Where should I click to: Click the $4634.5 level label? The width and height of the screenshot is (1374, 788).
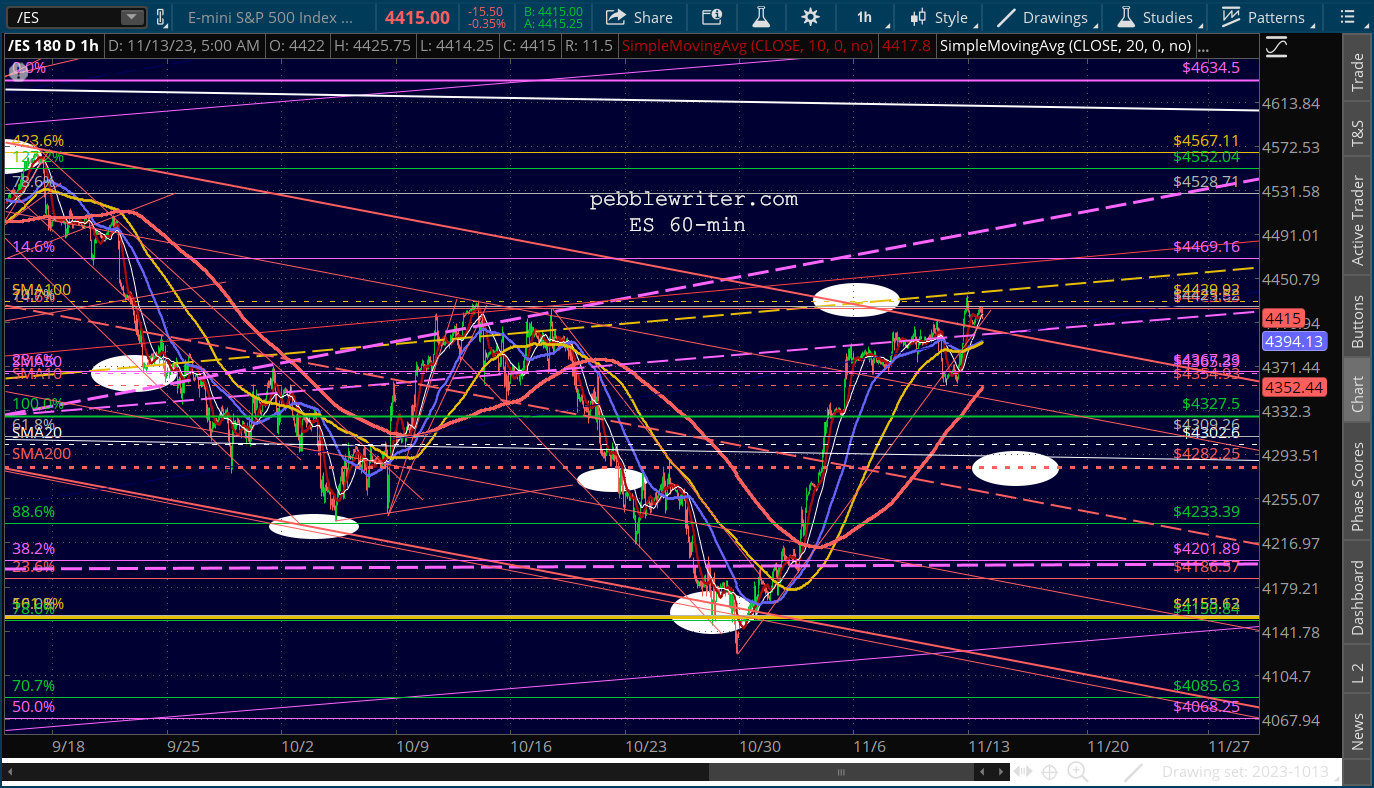(x=1210, y=68)
